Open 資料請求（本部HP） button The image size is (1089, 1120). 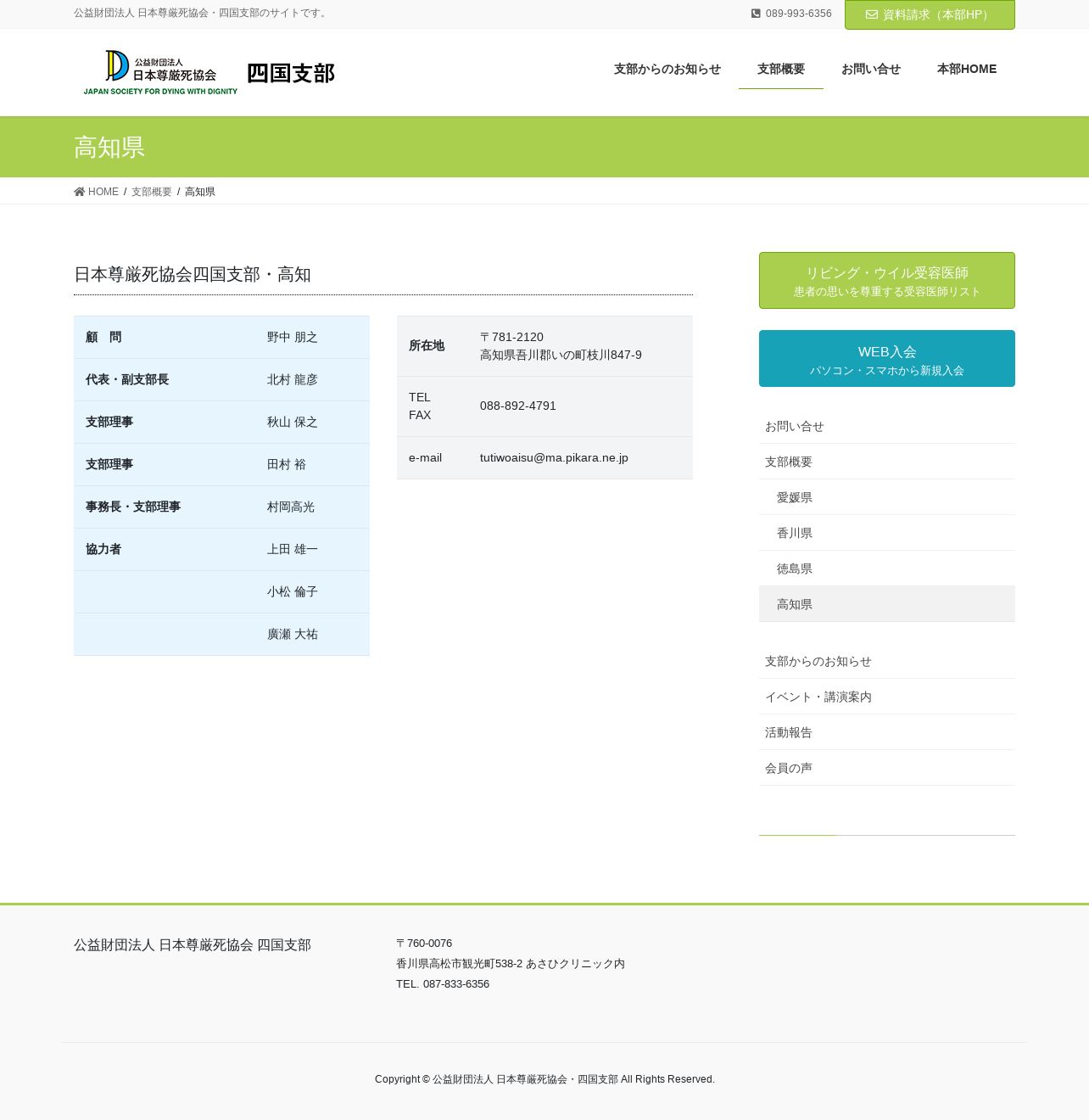(930, 14)
